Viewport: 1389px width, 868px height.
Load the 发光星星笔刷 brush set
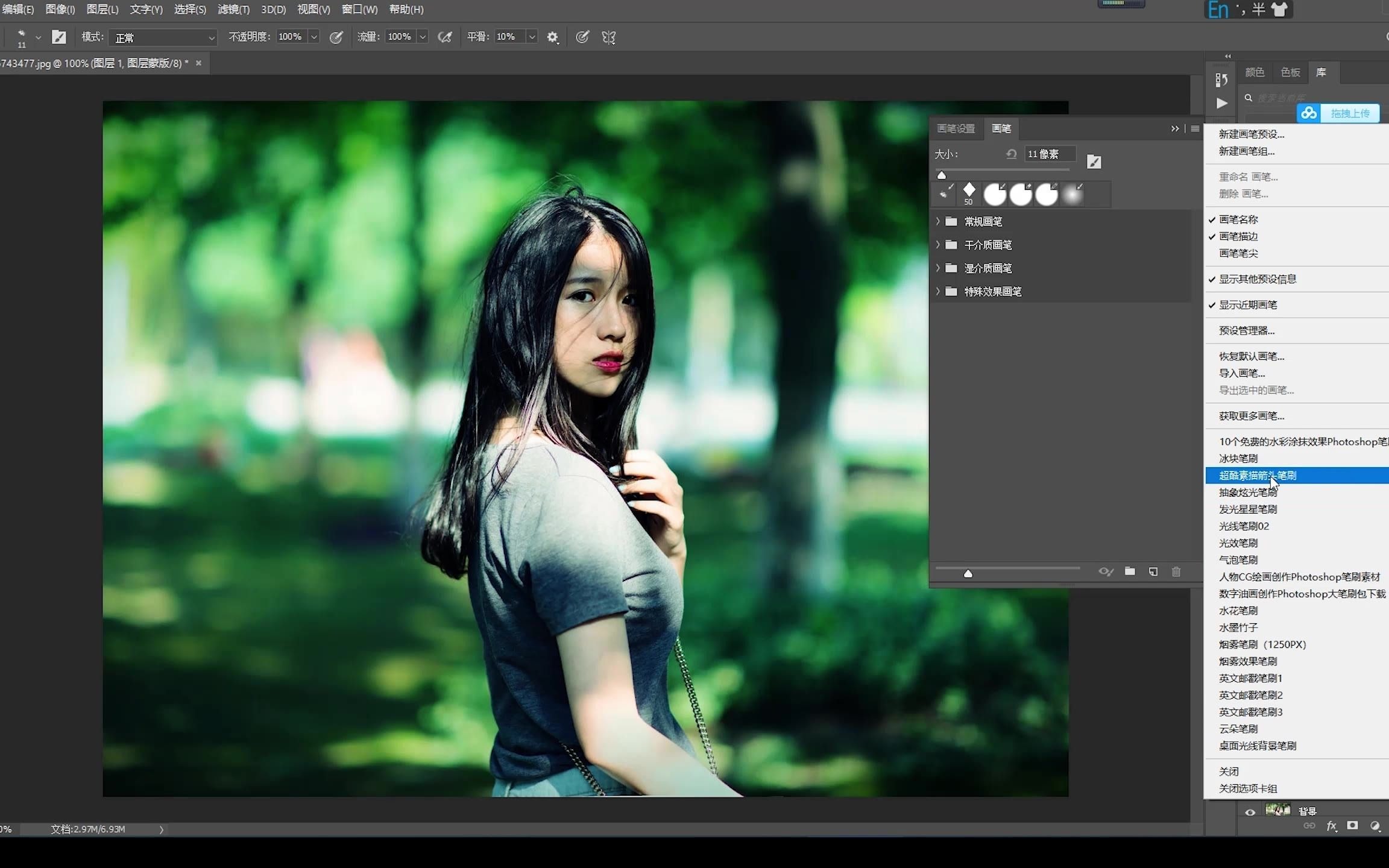1247,509
